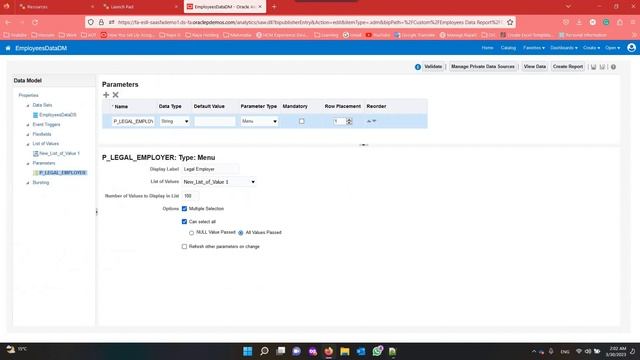The image size is (640, 360).
Task: Open Windows Start menu
Action: tap(248, 351)
